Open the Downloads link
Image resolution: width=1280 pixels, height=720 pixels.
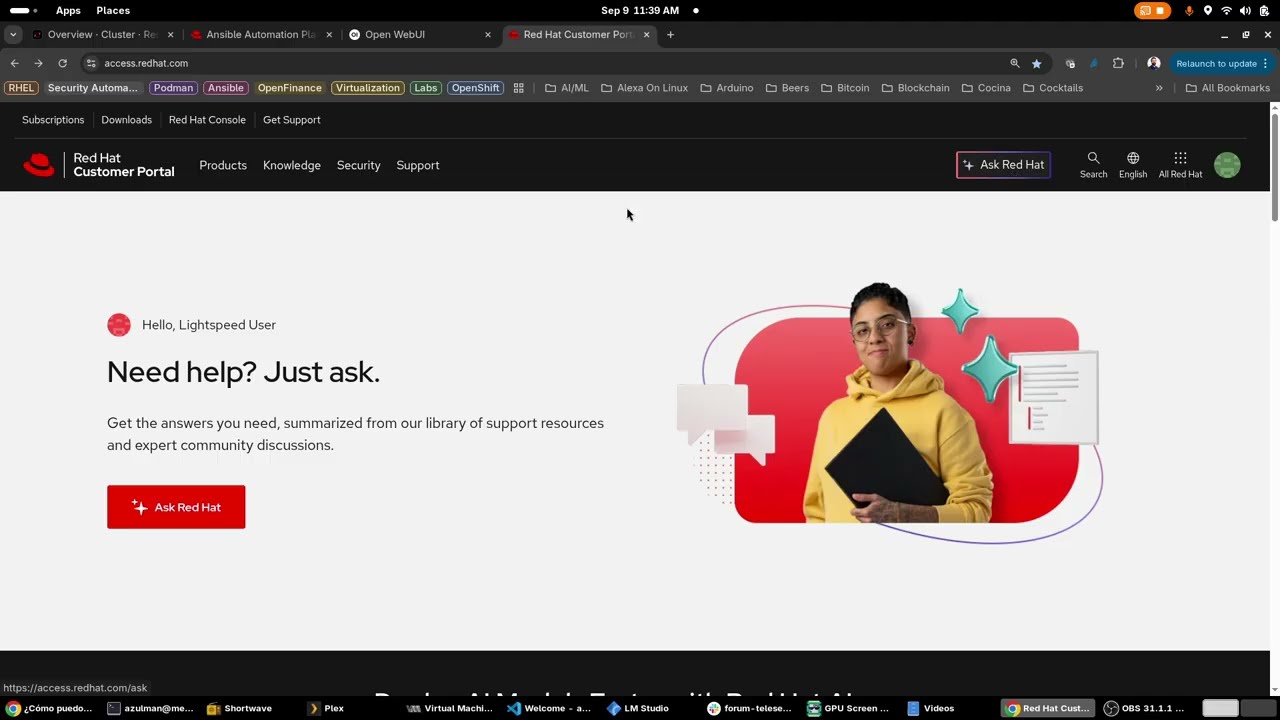click(x=126, y=120)
